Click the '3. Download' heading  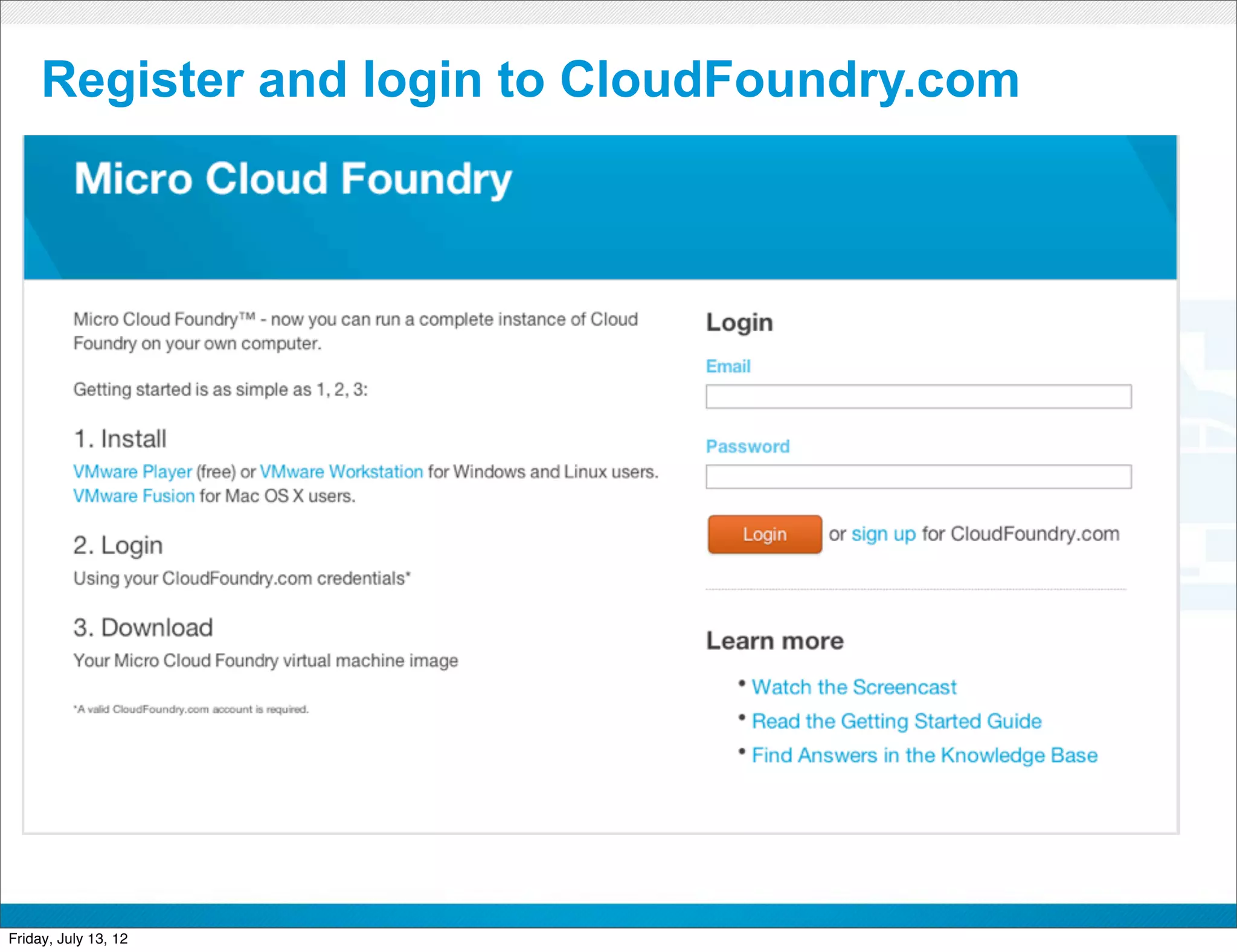coord(143,628)
